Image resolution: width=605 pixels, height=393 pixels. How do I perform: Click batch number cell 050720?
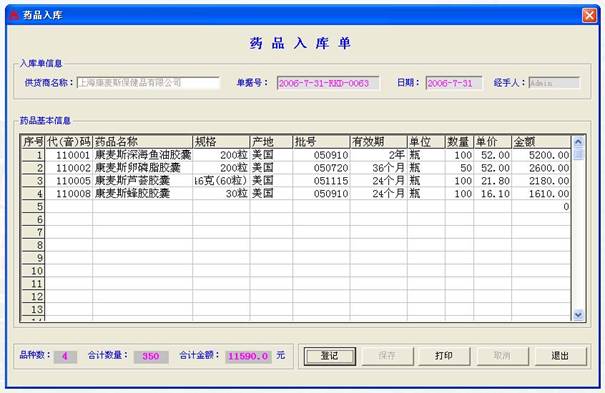[x=321, y=168]
